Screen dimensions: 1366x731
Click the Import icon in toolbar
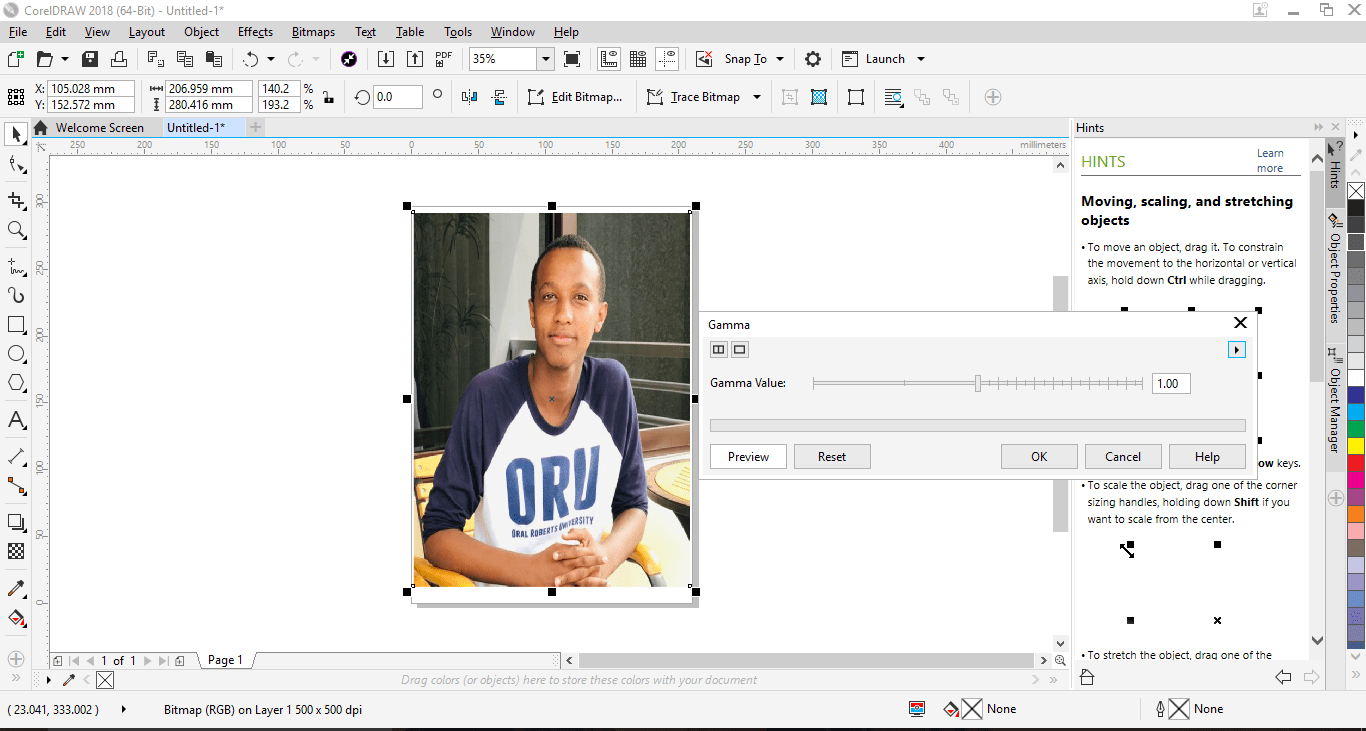click(386, 59)
